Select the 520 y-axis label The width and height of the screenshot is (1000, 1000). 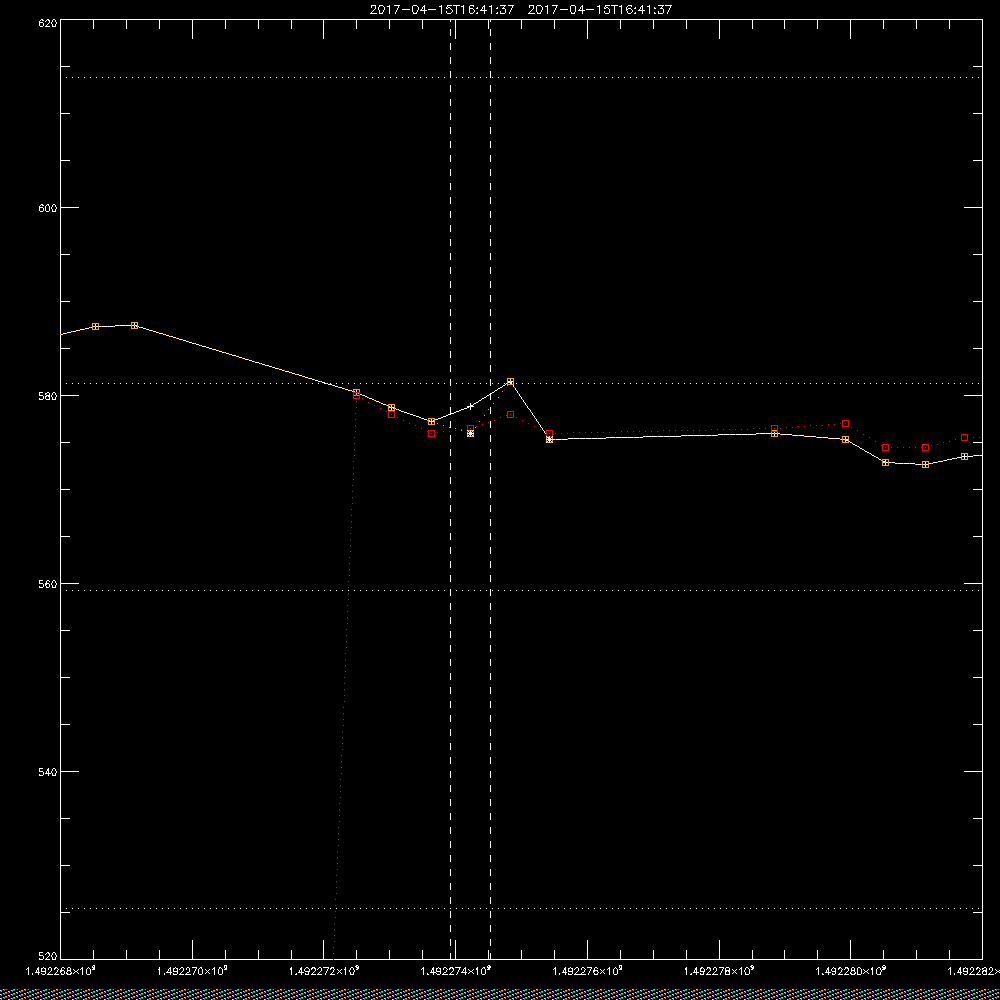(48, 957)
